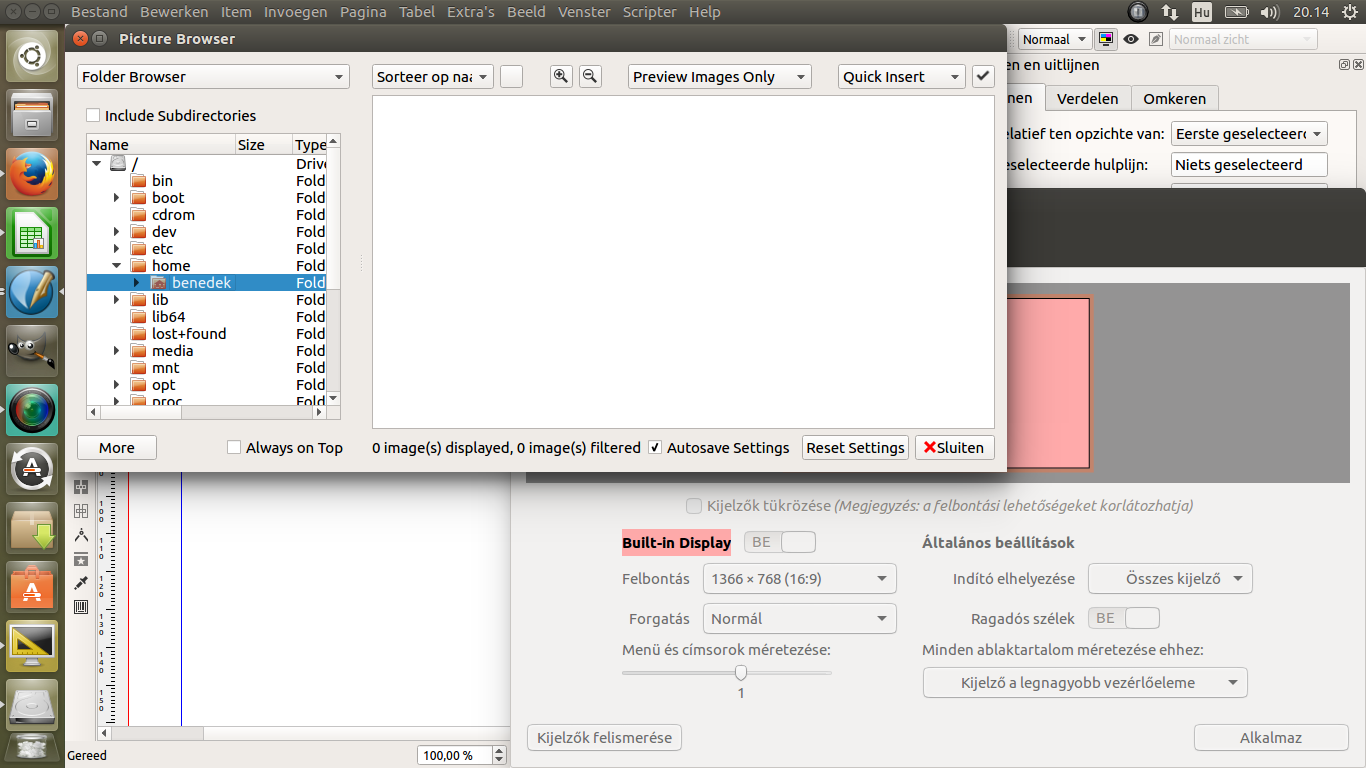Select the measurements compass tool

tap(81, 535)
